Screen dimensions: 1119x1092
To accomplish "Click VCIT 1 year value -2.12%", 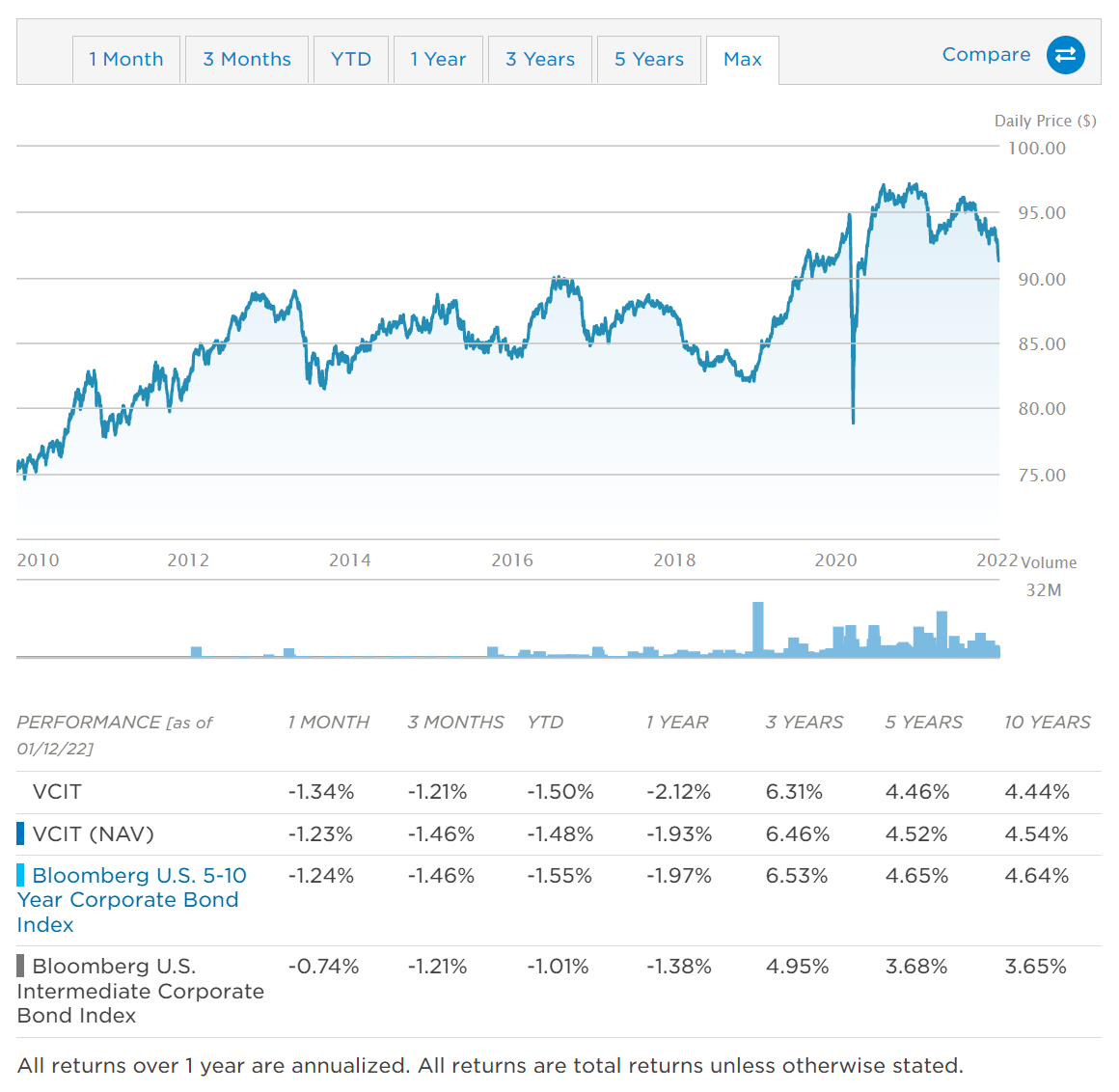I will click(679, 792).
